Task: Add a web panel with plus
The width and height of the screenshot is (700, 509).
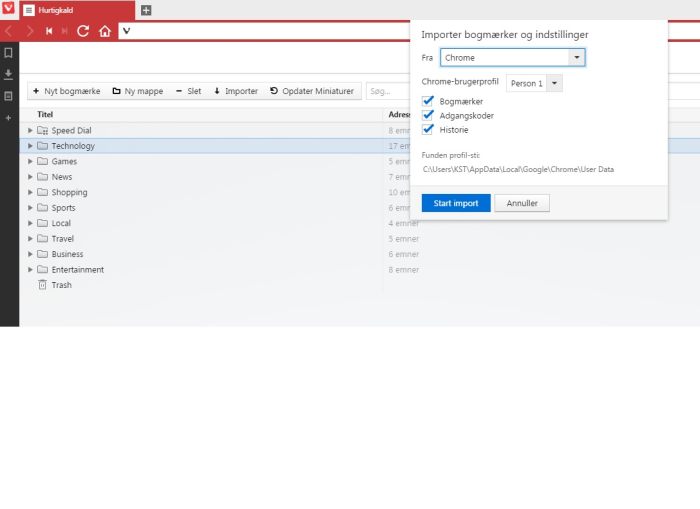Action: tap(8, 118)
